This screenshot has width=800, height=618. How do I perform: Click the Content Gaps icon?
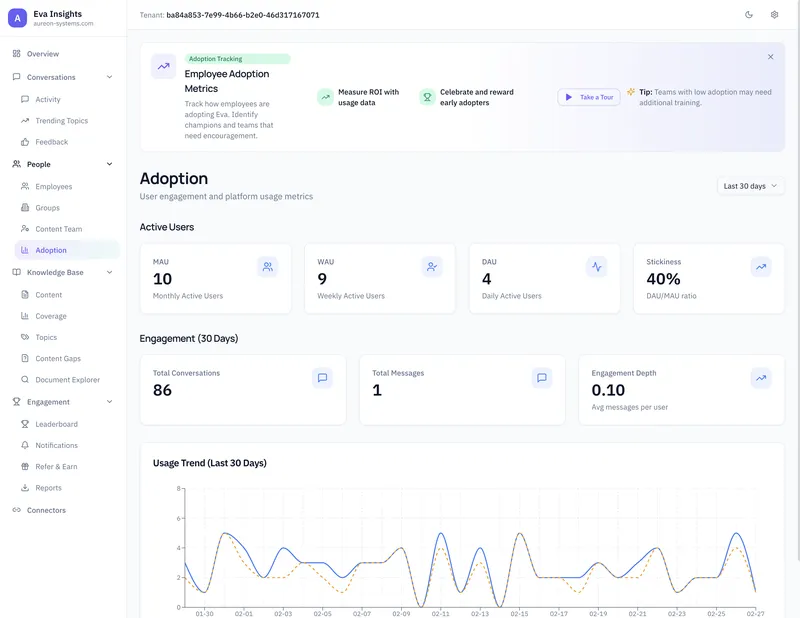pos(24,358)
